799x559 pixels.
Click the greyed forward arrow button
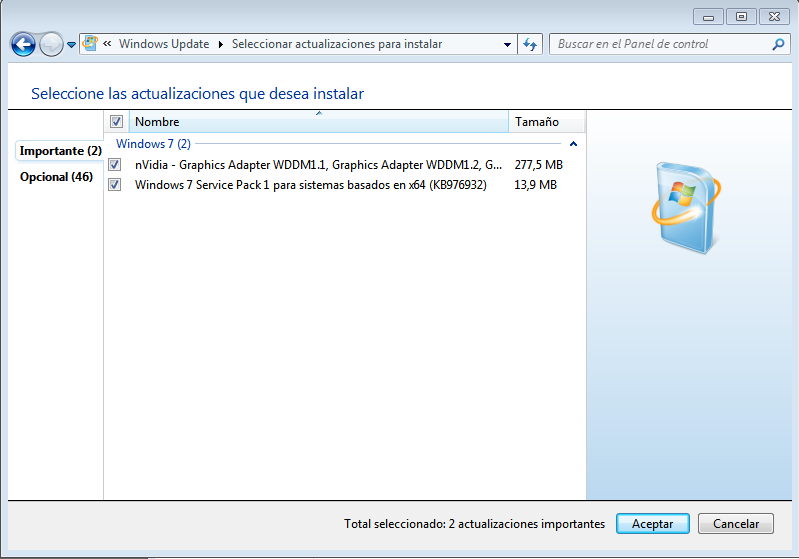(x=51, y=44)
